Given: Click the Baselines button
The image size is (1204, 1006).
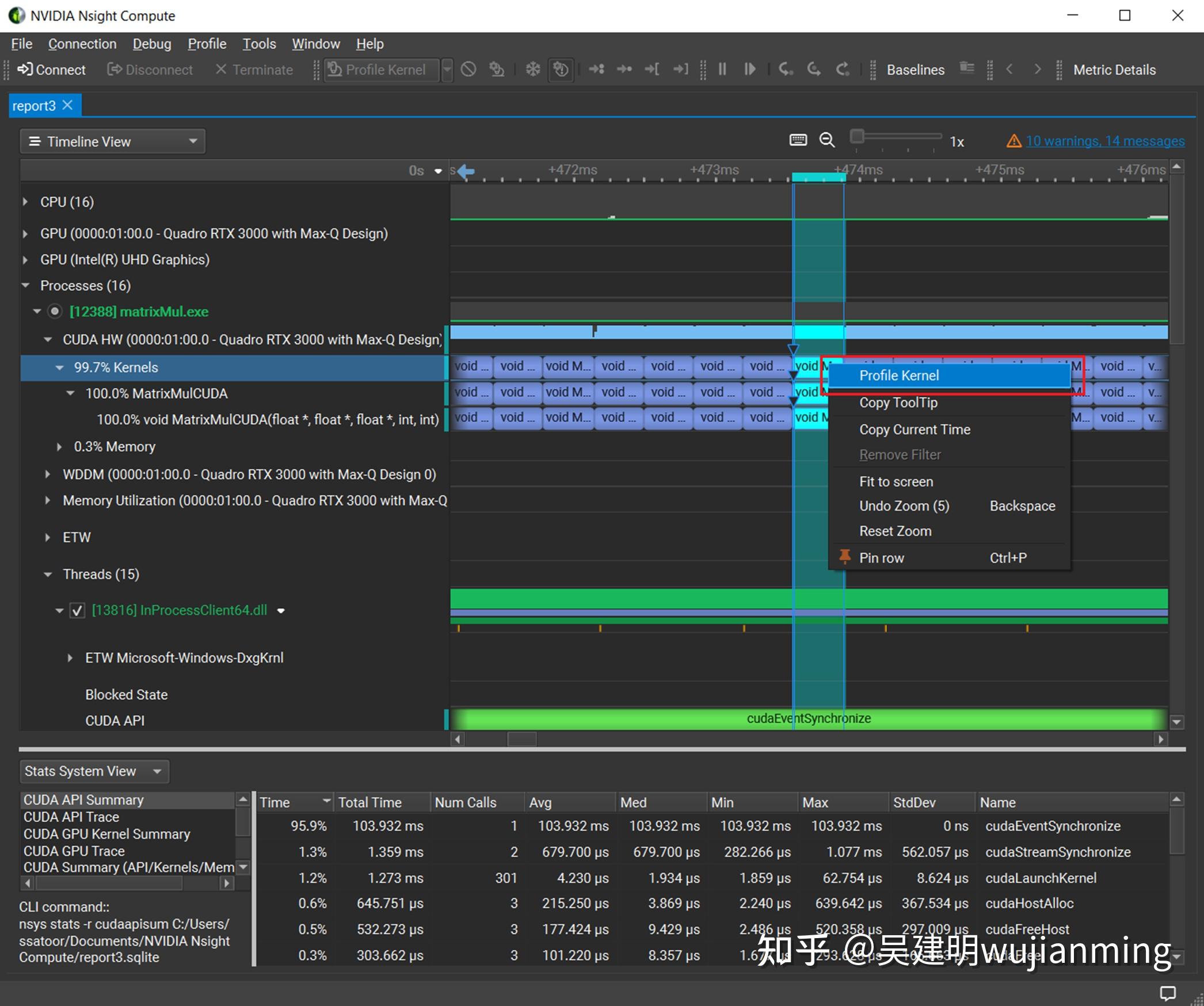Looking at the screenshot, I should 915,70.
